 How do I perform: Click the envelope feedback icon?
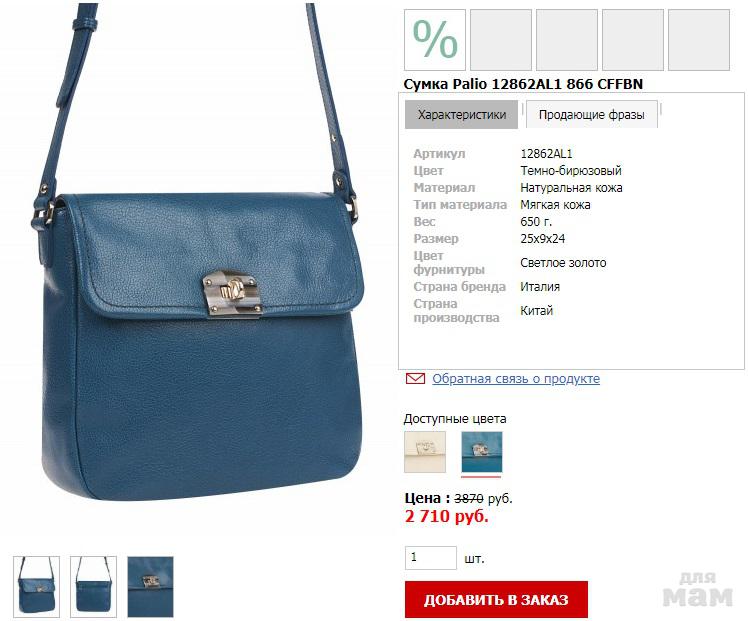click(x=415, y=379)
